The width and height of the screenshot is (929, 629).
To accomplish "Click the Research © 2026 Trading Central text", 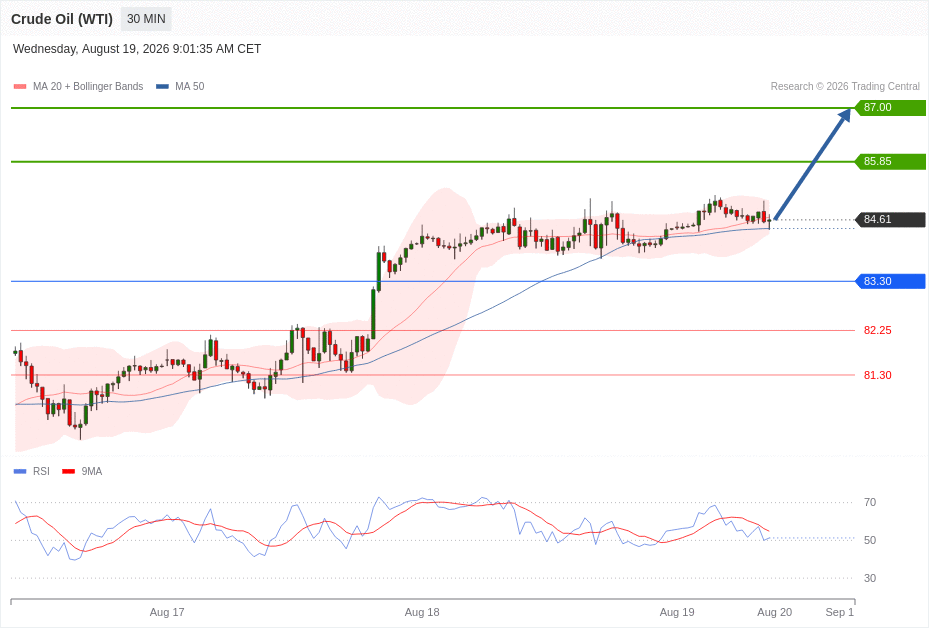I will (845, 86).
